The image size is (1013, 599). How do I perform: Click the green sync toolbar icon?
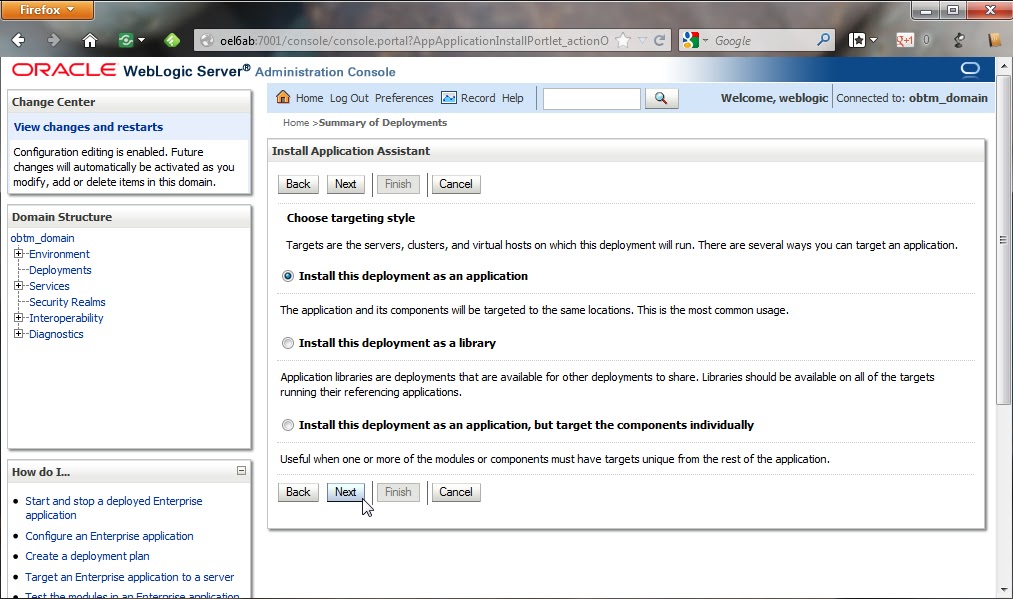click(x=125, y=40)
